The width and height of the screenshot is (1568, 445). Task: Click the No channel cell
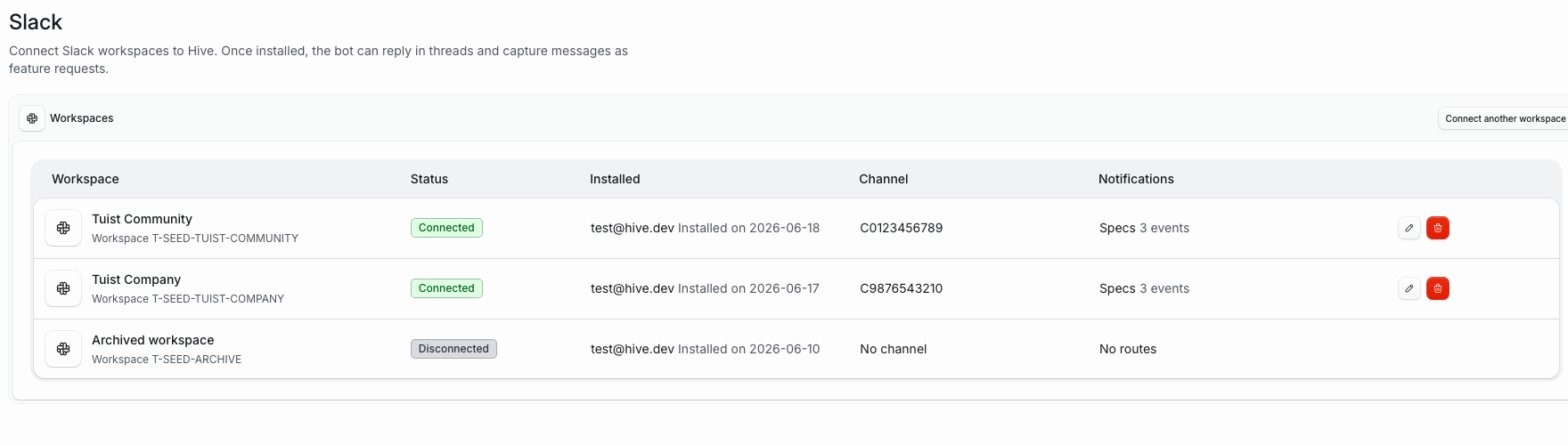pos(894,349)
